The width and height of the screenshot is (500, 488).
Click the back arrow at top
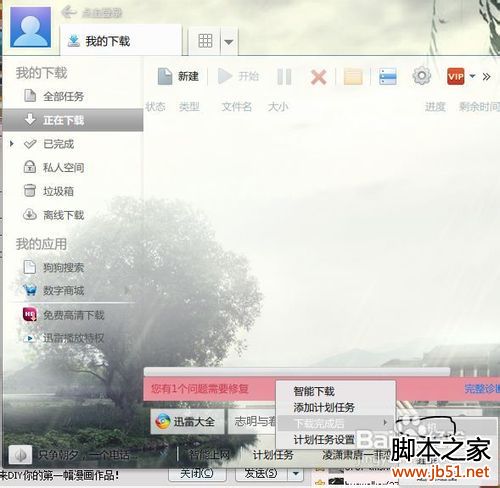coord(69,12)
